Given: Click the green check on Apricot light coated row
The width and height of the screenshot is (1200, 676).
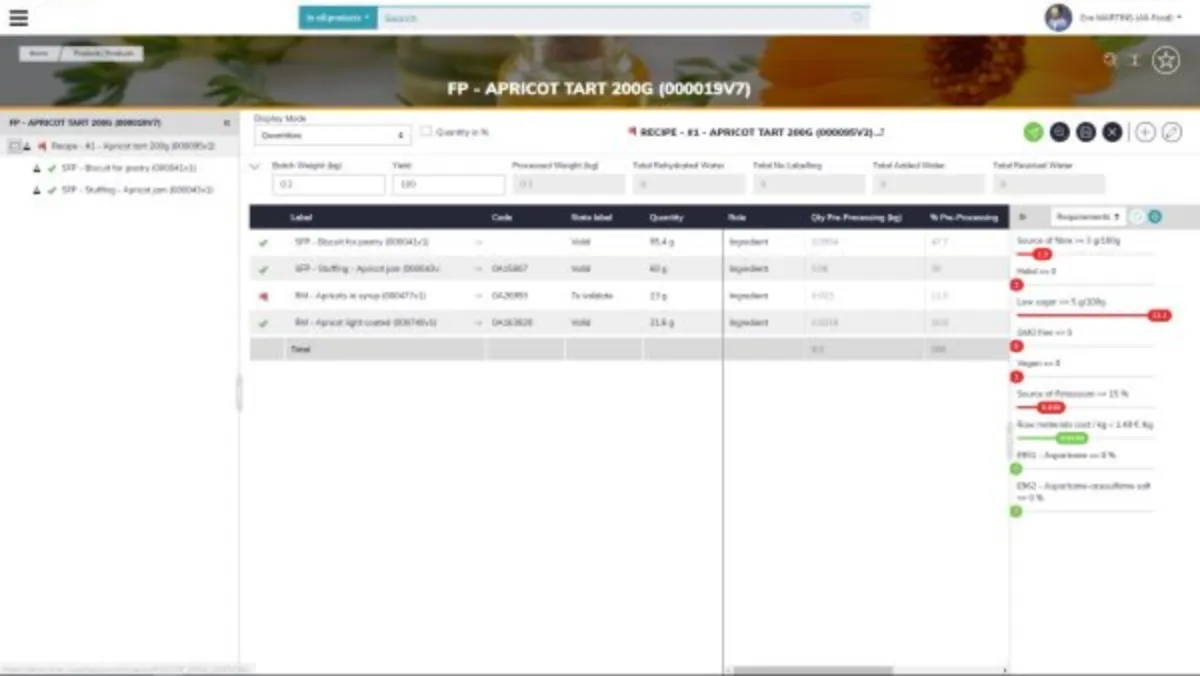Looking at the screenshot, I should pyautogui.click(x=263, y=324).
